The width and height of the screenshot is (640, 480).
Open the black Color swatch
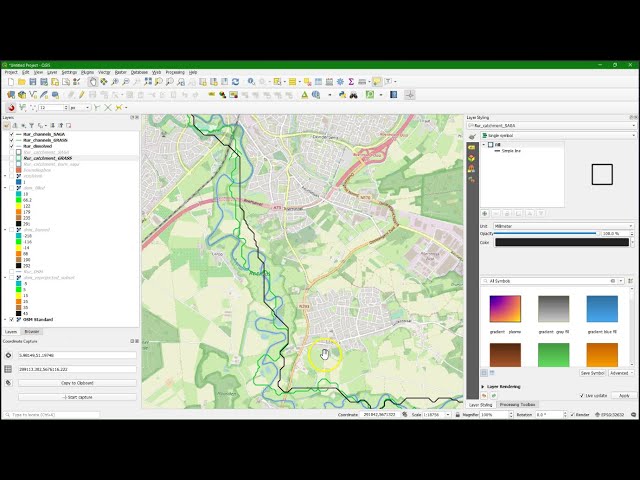(x=562, y=242)
